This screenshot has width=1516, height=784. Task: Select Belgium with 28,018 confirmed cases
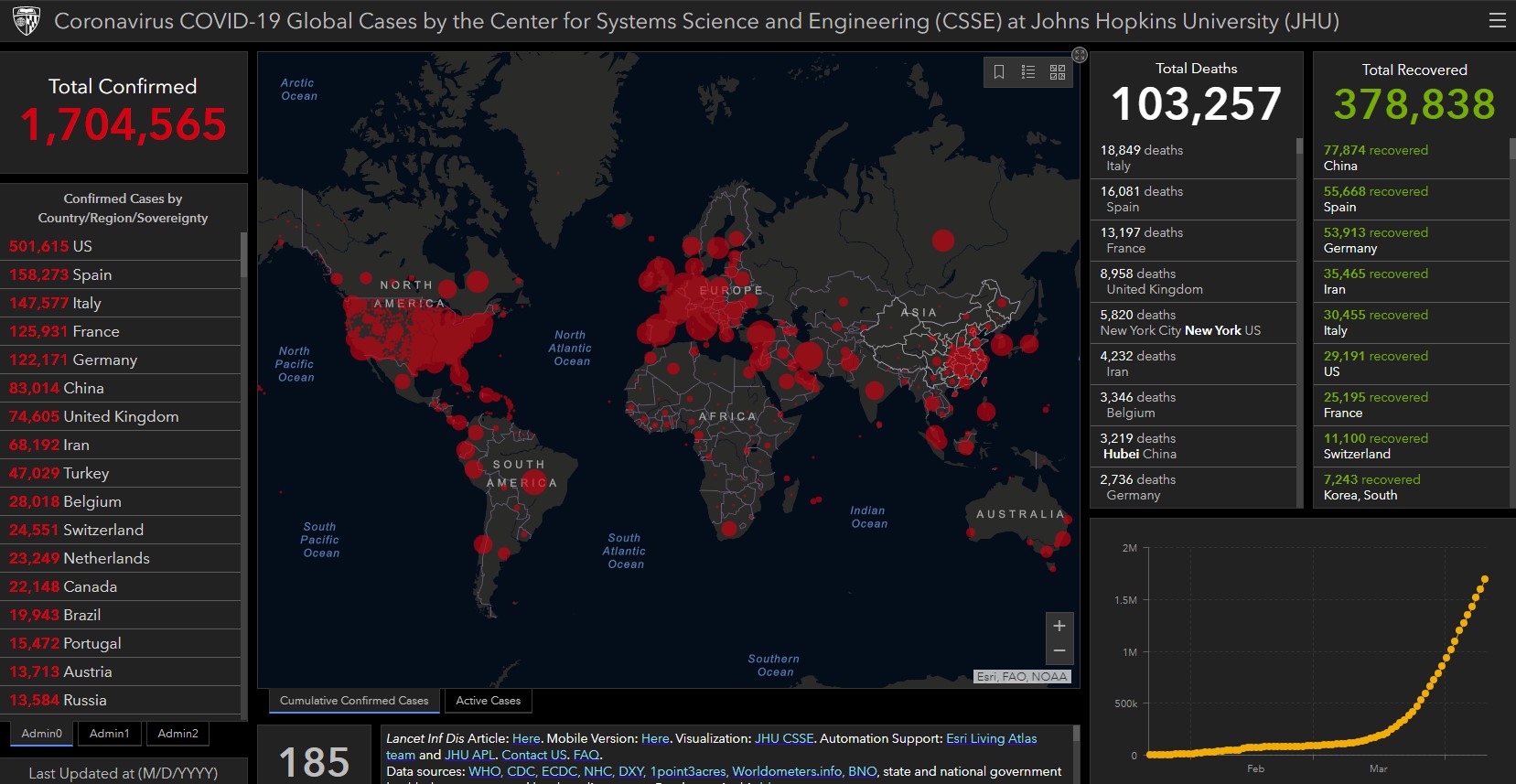coord(121,501)
